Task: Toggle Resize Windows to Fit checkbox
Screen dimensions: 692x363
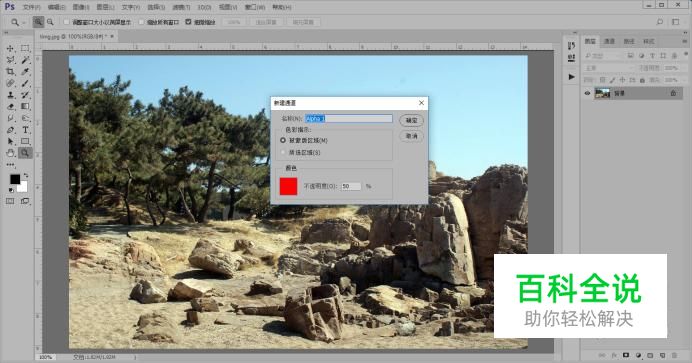Action: (x=66, y=22)
